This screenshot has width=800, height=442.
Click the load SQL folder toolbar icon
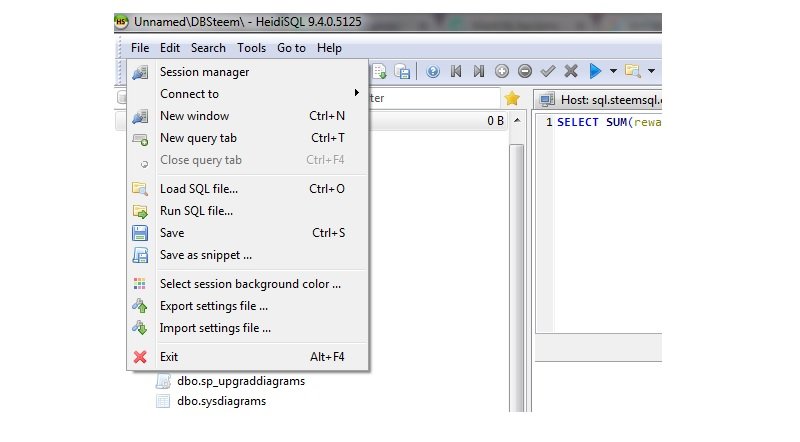633,71
